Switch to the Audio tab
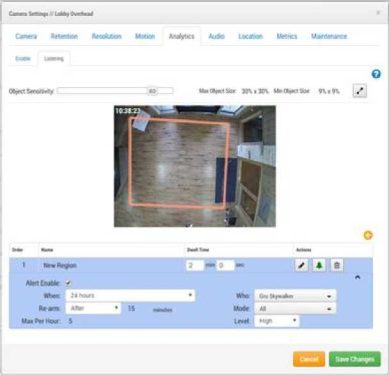389x375 pixels. click(216, 36)
